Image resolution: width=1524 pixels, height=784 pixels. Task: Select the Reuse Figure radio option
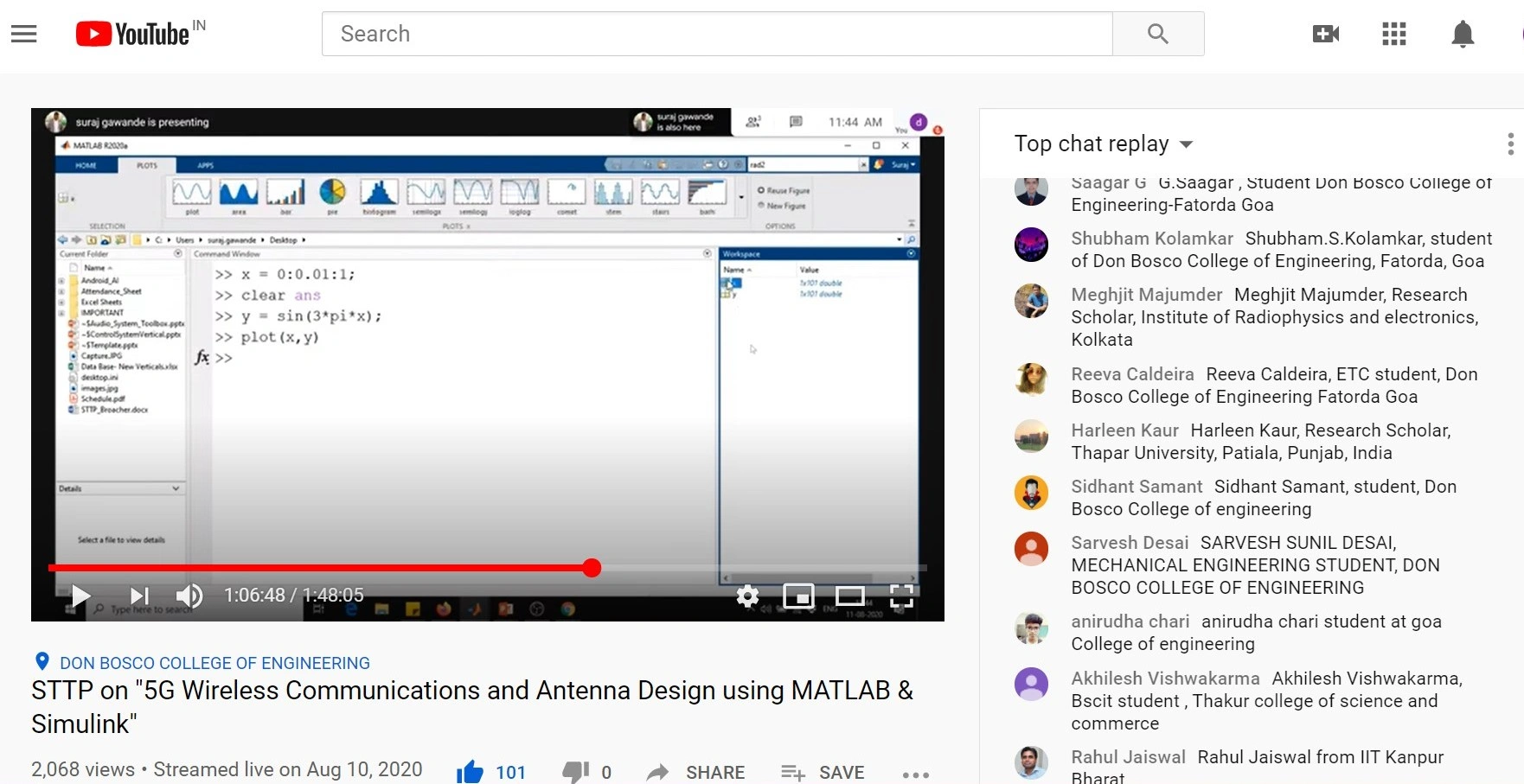tap(784, 190)
